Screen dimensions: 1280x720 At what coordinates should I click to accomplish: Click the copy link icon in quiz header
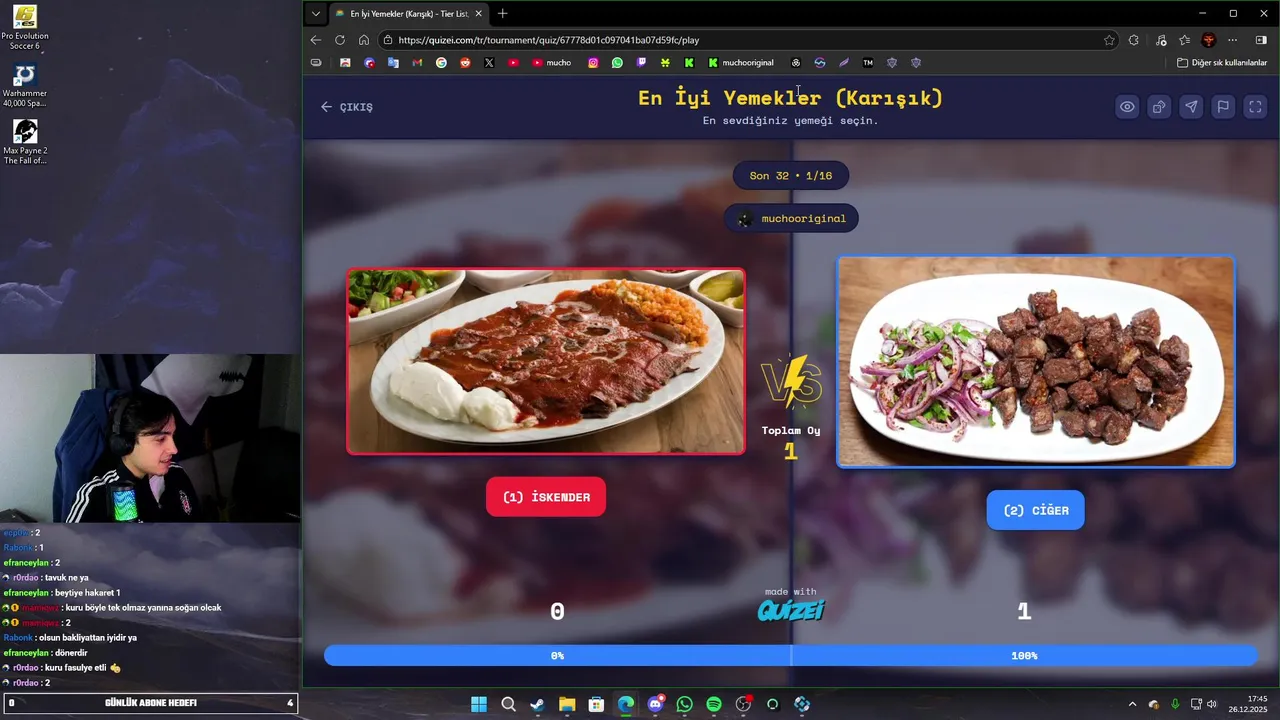coord(1159,107)
